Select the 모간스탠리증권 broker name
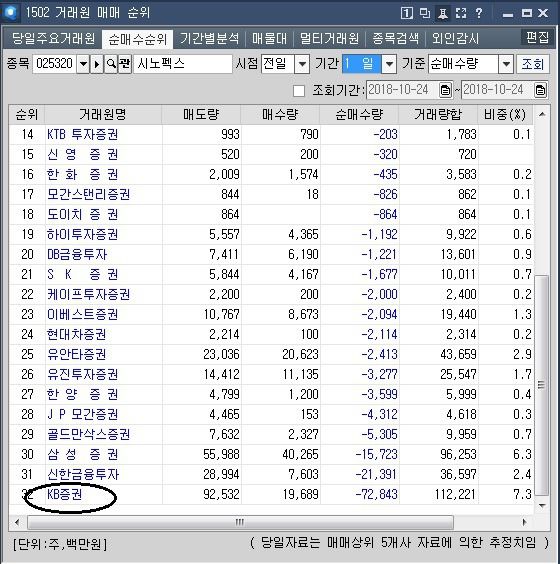This screenshot has width=560, height=564. coord(88,194)
